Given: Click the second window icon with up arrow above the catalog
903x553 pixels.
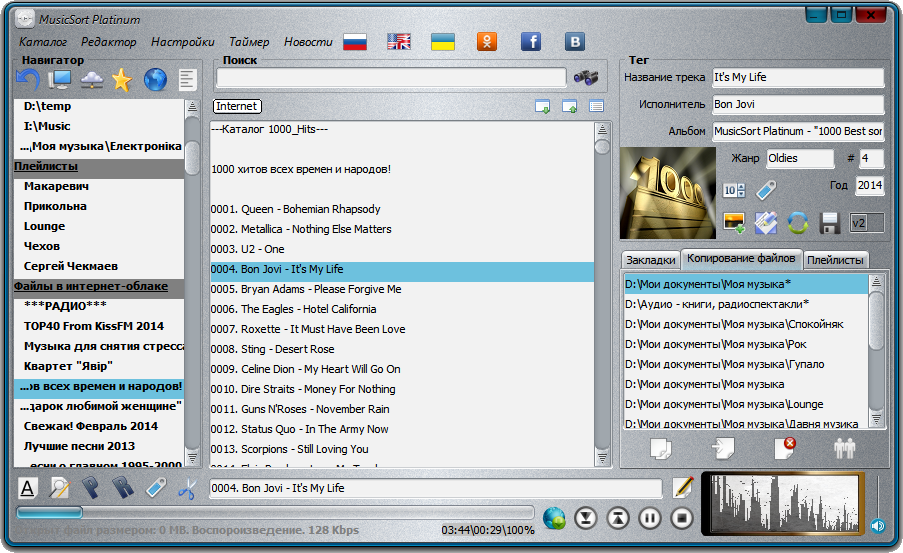Looking at the screenshot, I should 570,107.
